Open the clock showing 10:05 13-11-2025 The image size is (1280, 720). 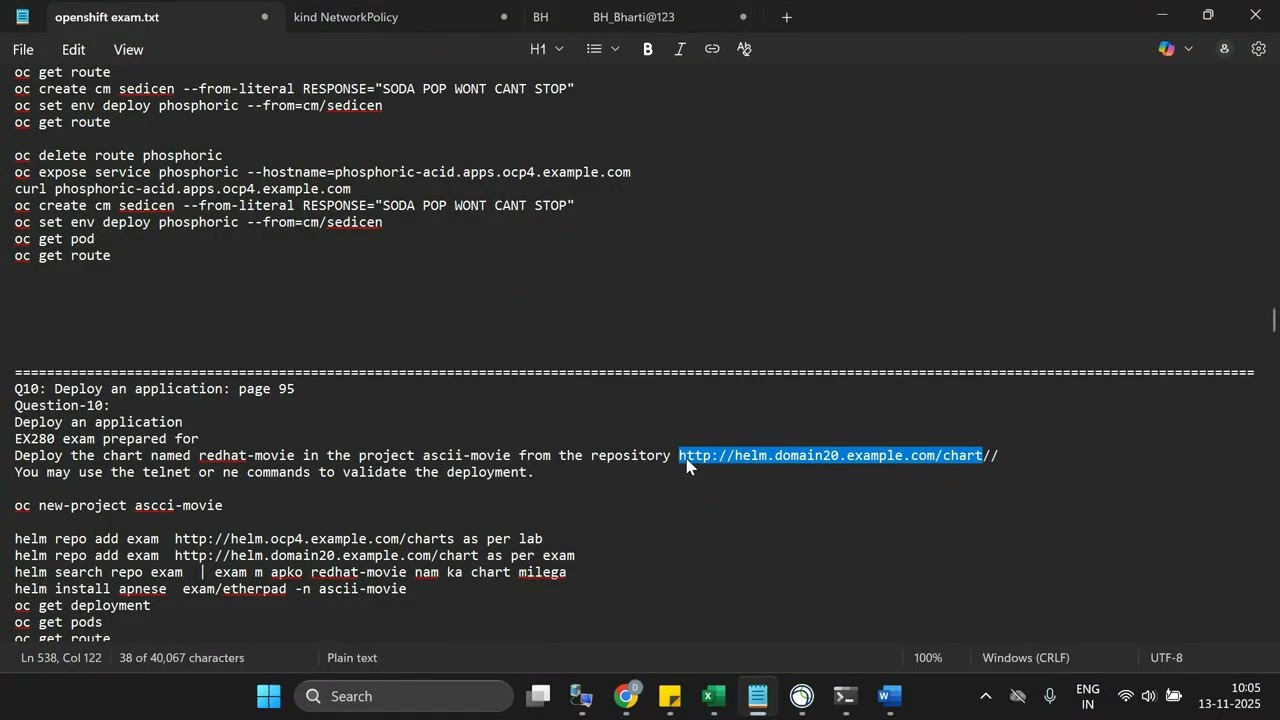pyautogui.click(x=1230, y=696)
